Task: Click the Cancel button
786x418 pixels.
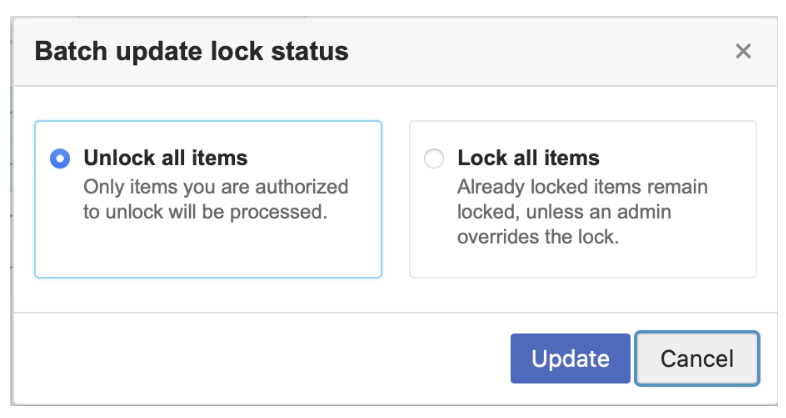Action: point(697,358)
